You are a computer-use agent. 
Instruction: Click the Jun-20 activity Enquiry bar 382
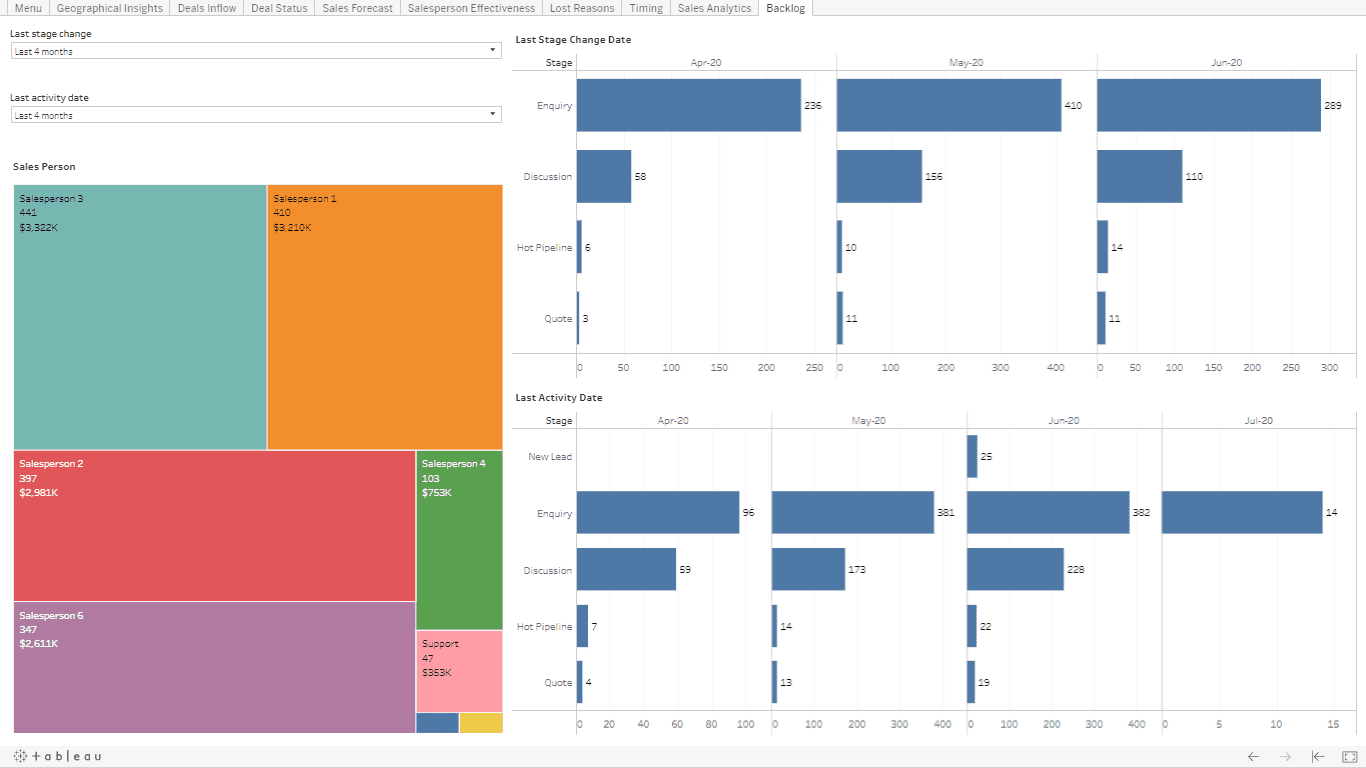coord(1048,512)
